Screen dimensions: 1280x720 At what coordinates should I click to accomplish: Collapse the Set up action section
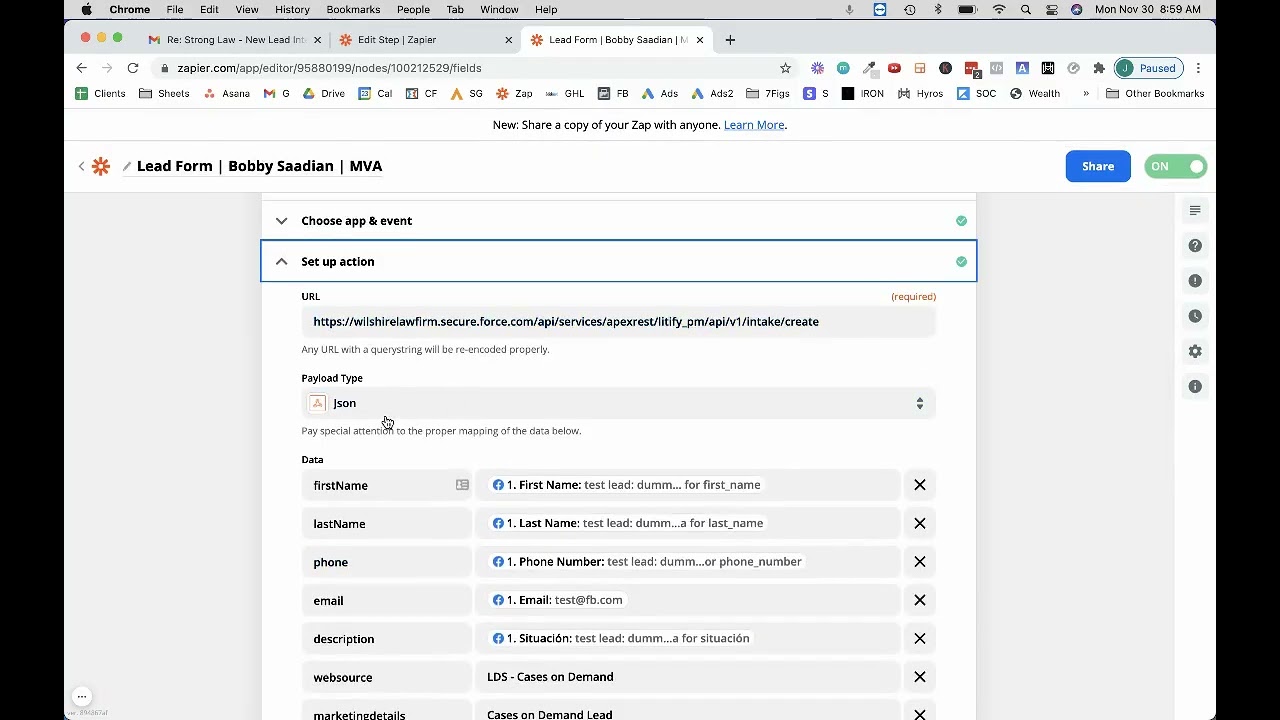click(618, 261)
